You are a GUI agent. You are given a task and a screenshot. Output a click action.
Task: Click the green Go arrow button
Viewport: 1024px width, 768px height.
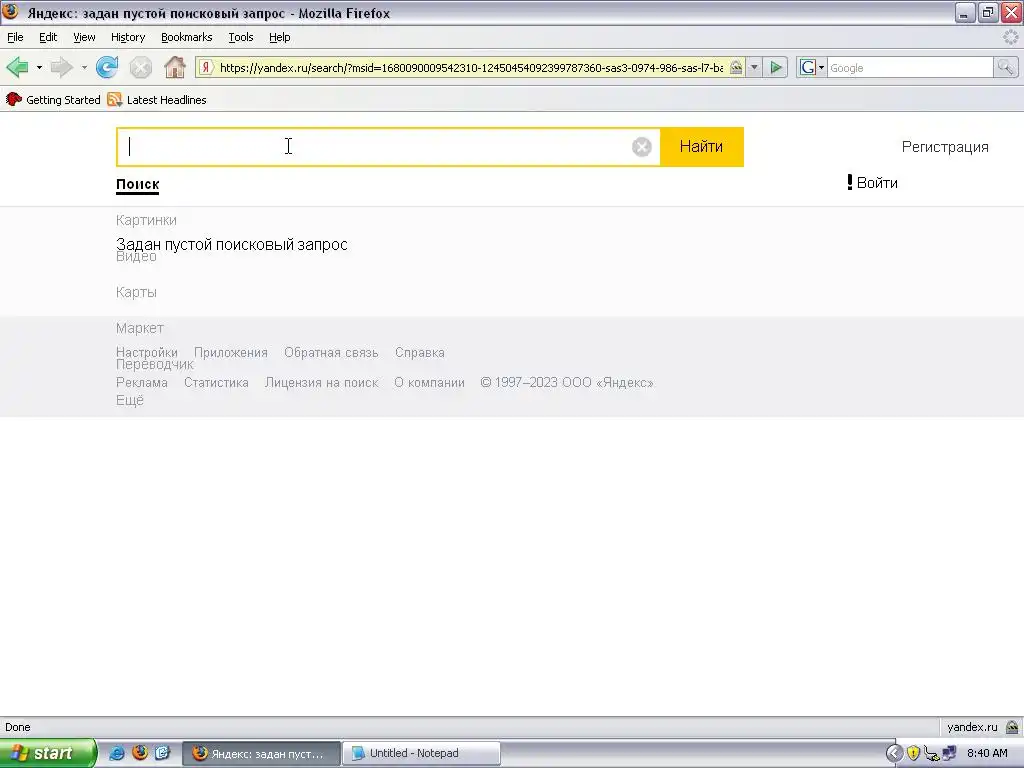tap(776, 67)
